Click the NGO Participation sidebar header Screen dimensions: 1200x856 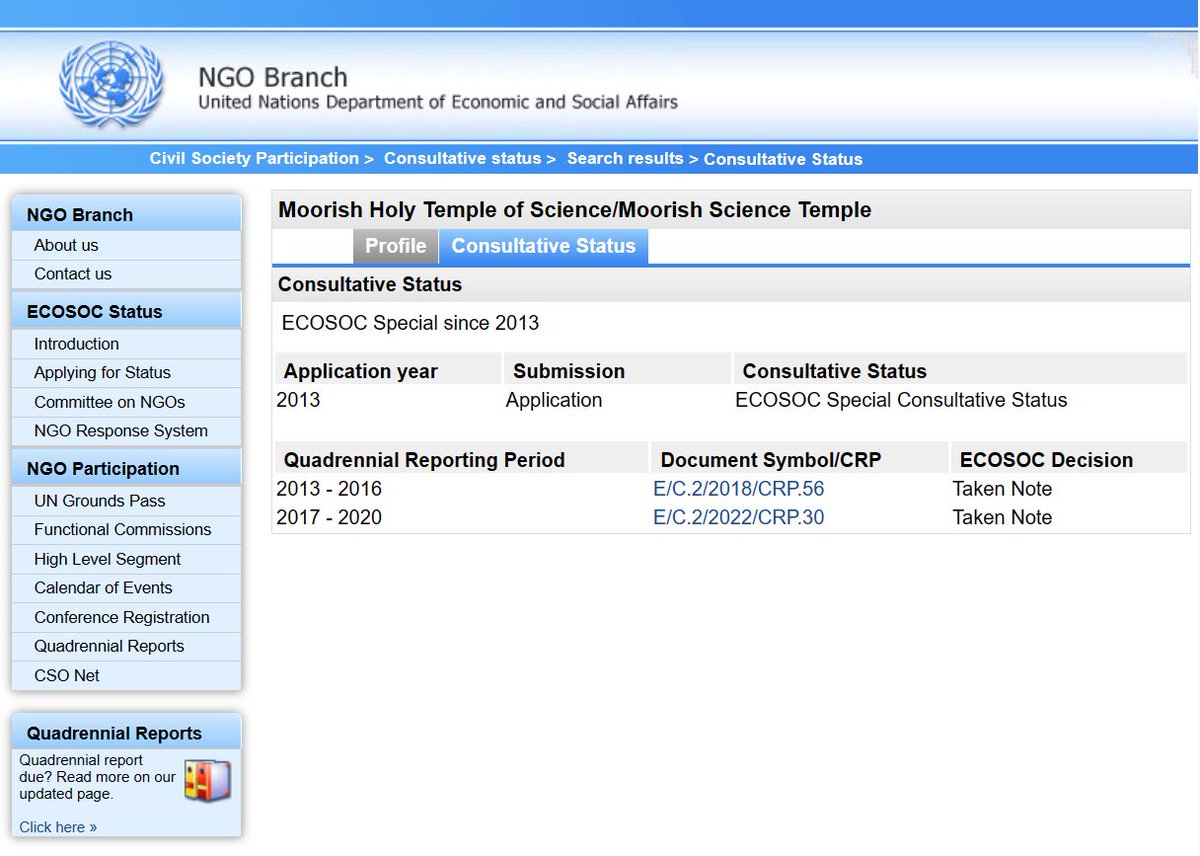[x=126, y=469]
